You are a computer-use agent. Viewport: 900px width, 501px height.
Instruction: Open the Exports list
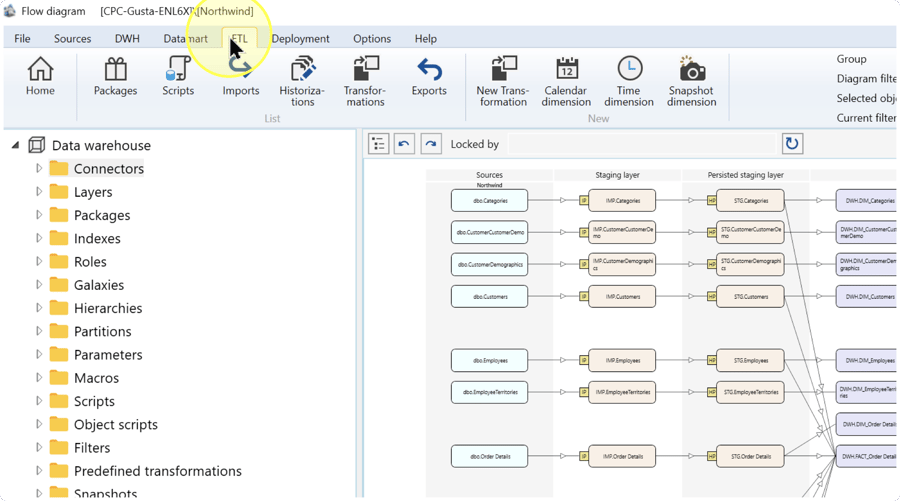pos(429,76)
